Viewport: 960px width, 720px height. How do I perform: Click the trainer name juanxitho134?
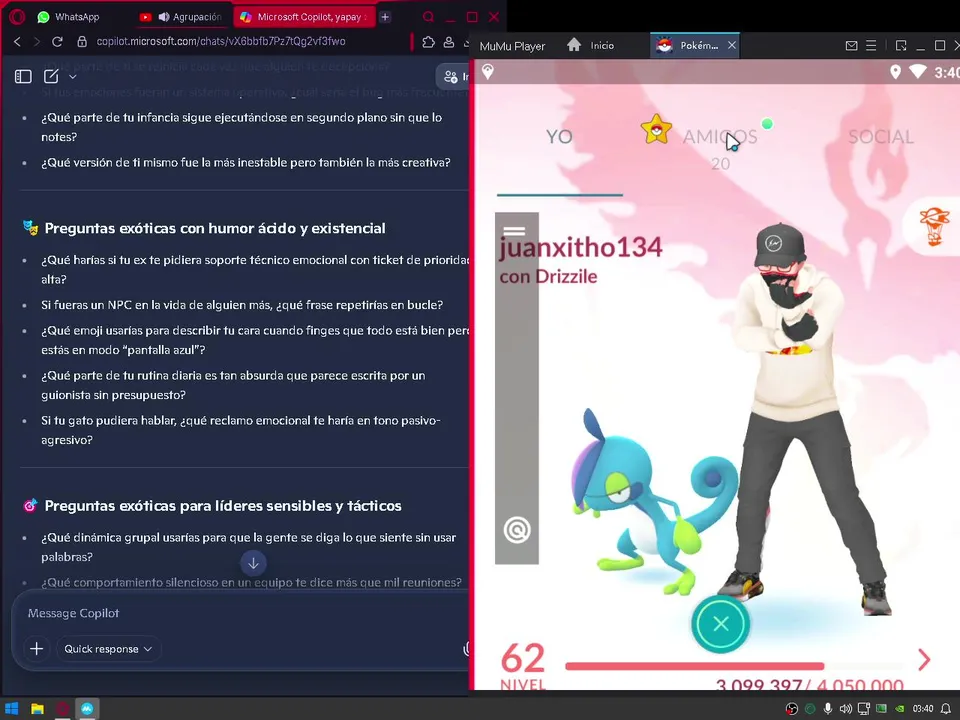(x=580, y=247)
